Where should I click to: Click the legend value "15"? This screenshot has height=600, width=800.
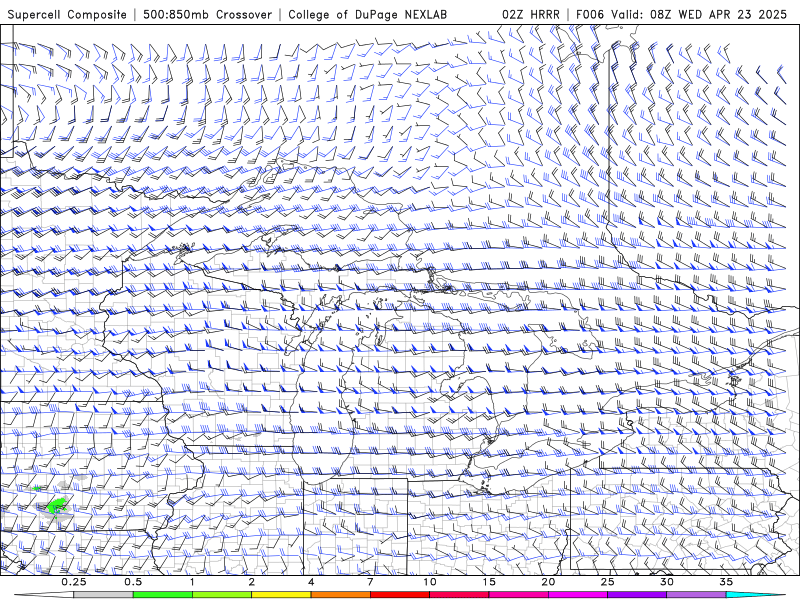click(x=489, y=582)
